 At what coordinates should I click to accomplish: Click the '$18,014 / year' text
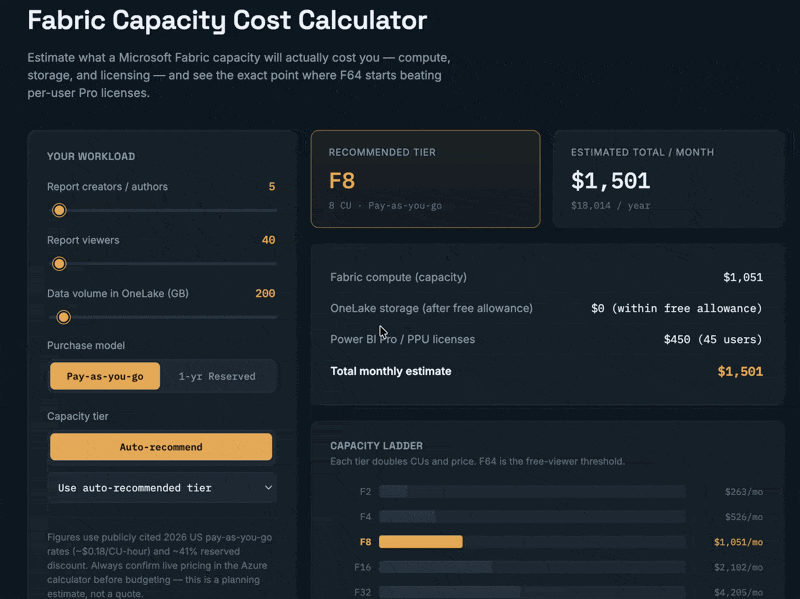pos(610,206)
